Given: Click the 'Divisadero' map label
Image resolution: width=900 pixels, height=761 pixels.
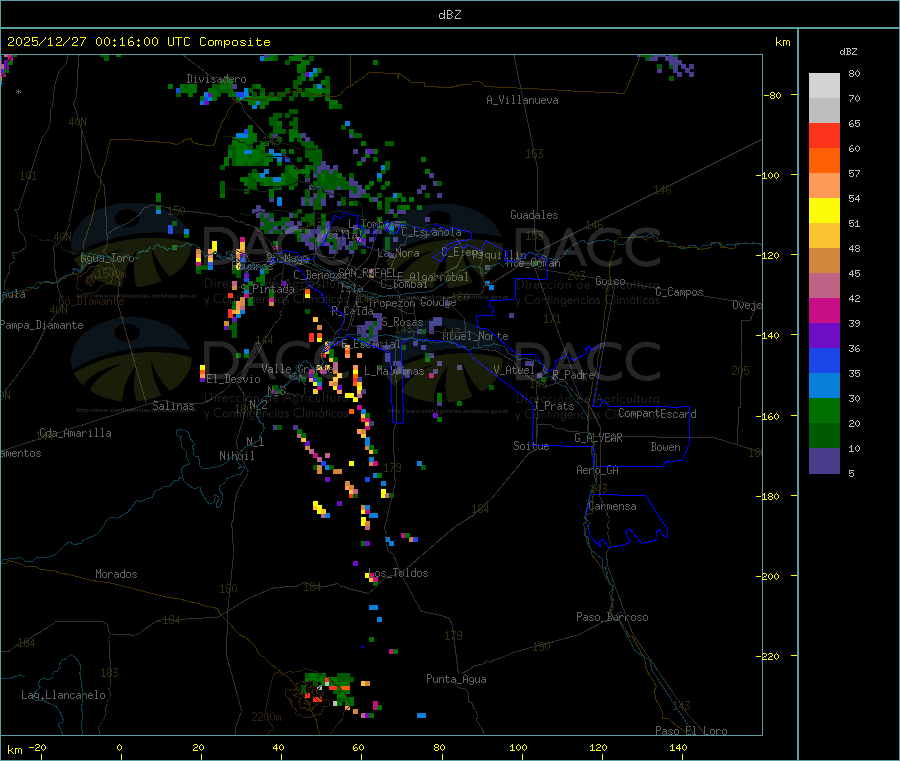Looking at the screenshot, I should point(216,79).
